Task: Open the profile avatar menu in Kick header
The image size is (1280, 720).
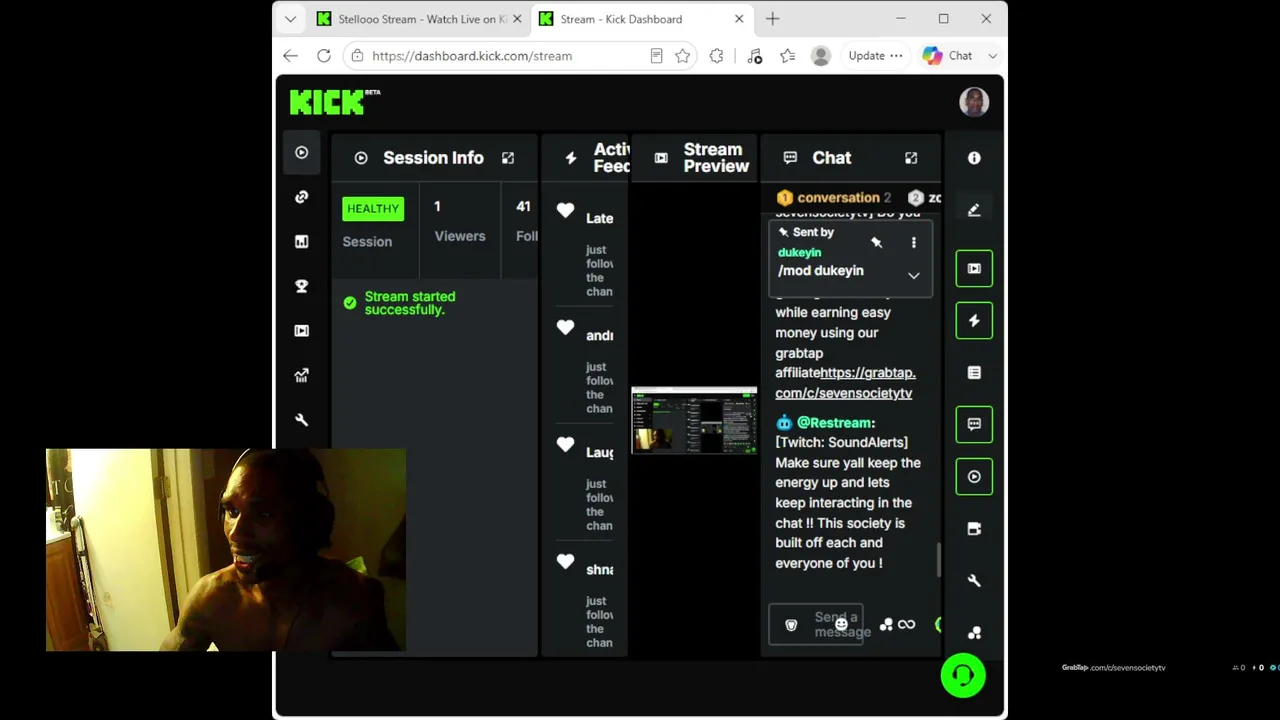Action: click(x=974, y=102)
